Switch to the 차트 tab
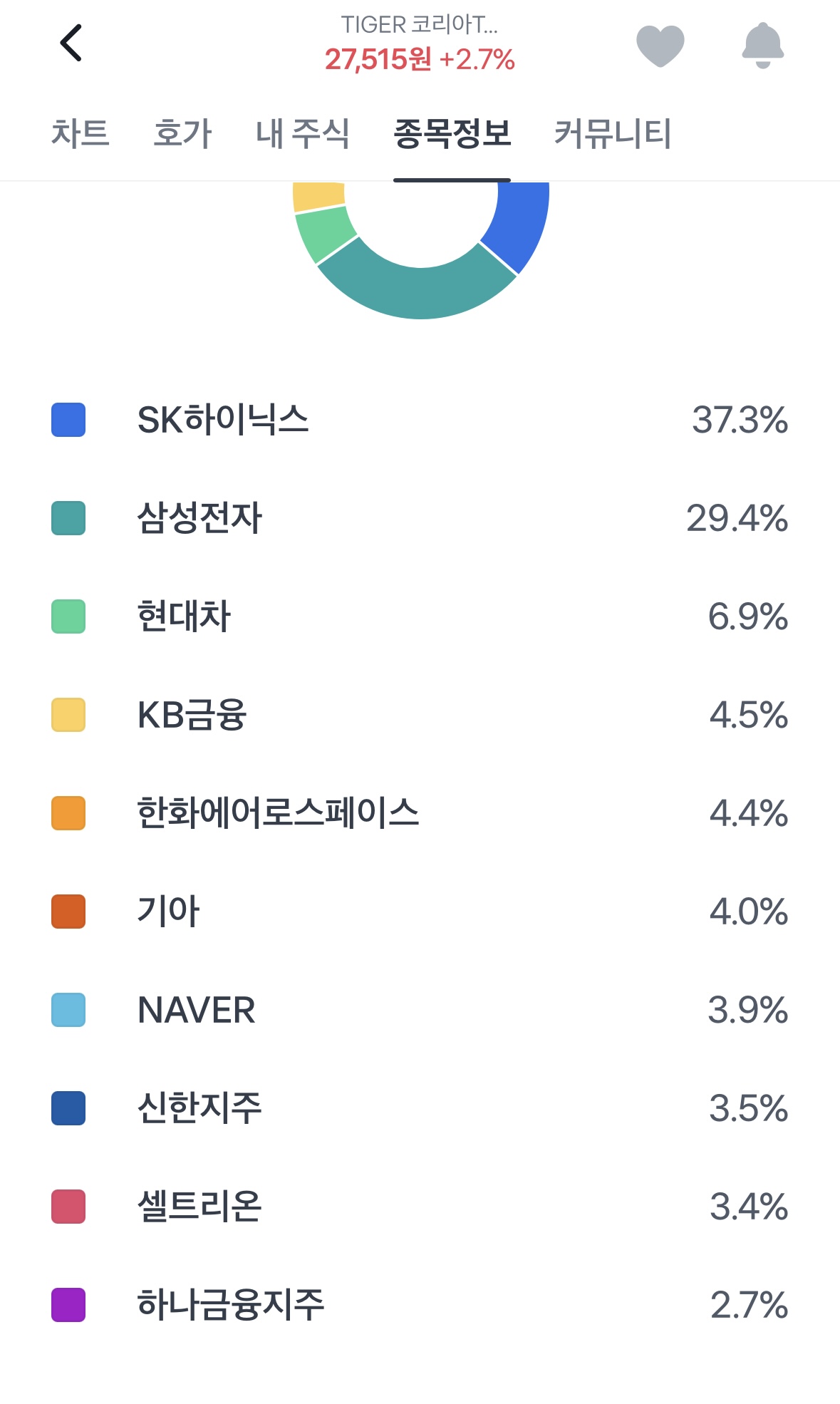The height and width of the screenshot is (1404, 840). point(80,134)
